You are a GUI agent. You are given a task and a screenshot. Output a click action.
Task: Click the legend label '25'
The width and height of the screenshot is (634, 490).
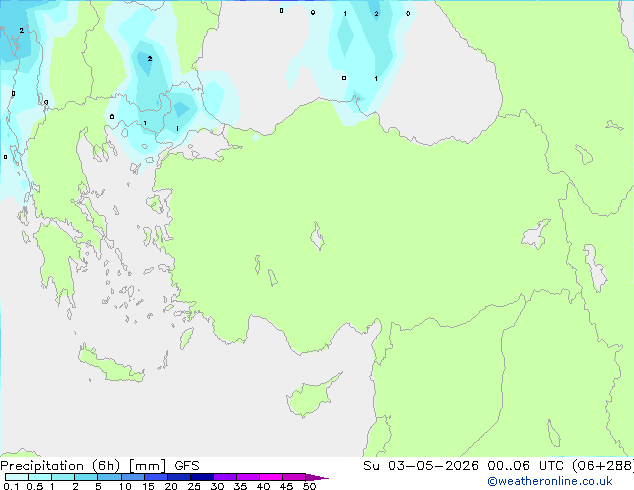click(194, 486)
